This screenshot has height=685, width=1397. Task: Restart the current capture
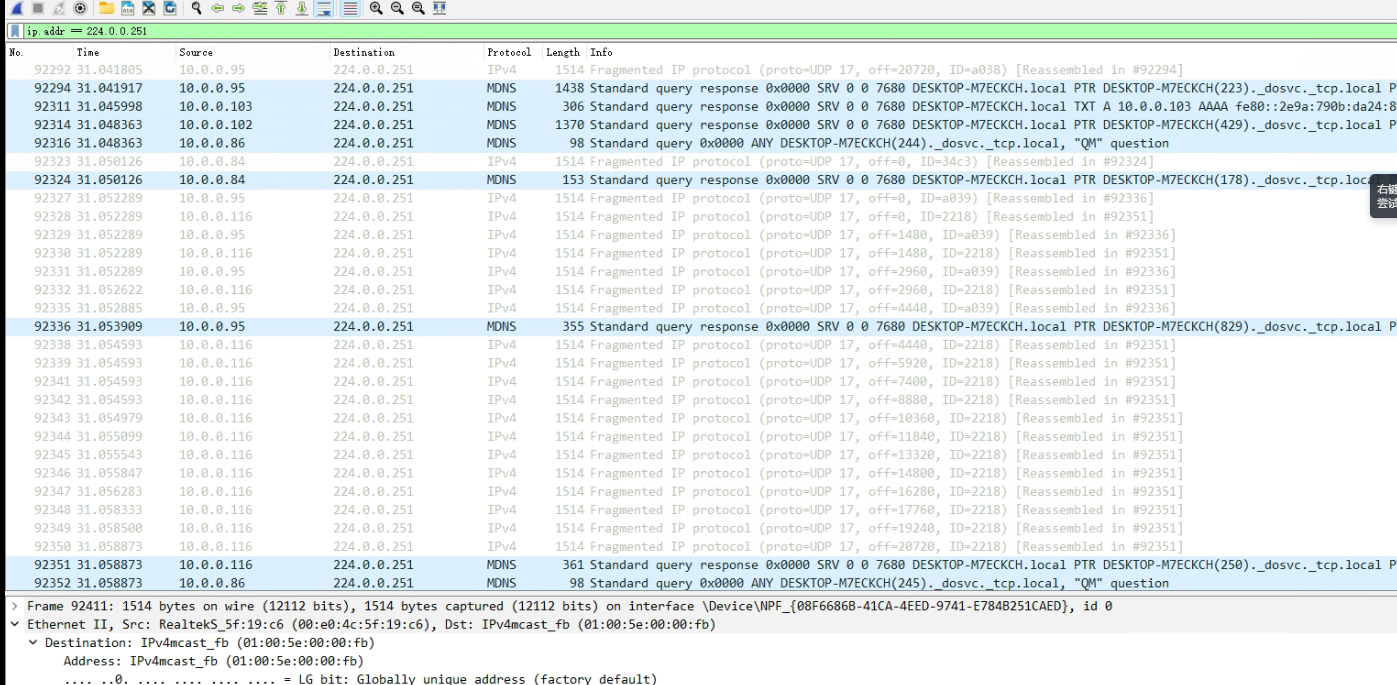(x=59, y=8)
